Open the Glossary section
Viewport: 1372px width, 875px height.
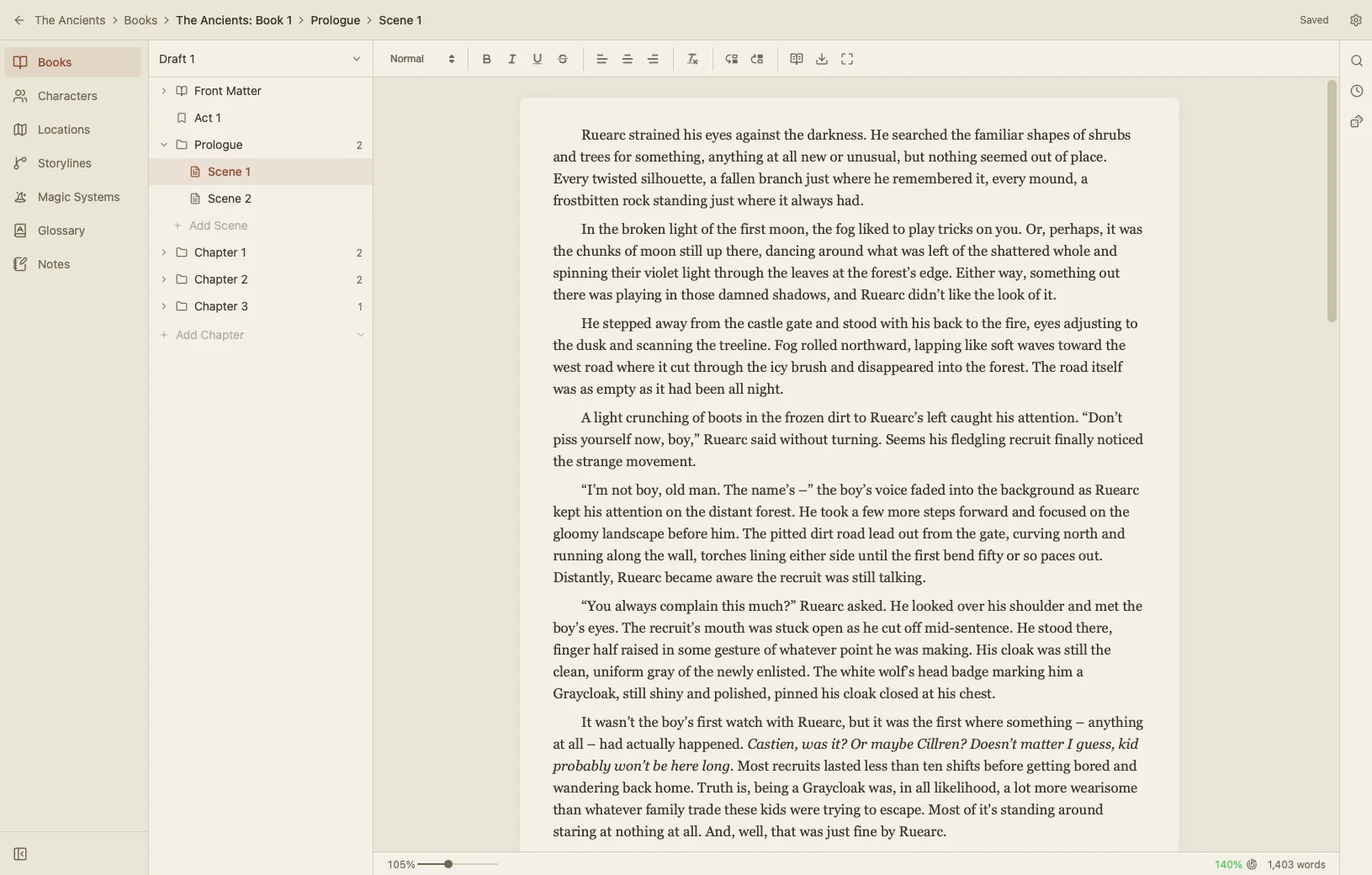point(72,231)
